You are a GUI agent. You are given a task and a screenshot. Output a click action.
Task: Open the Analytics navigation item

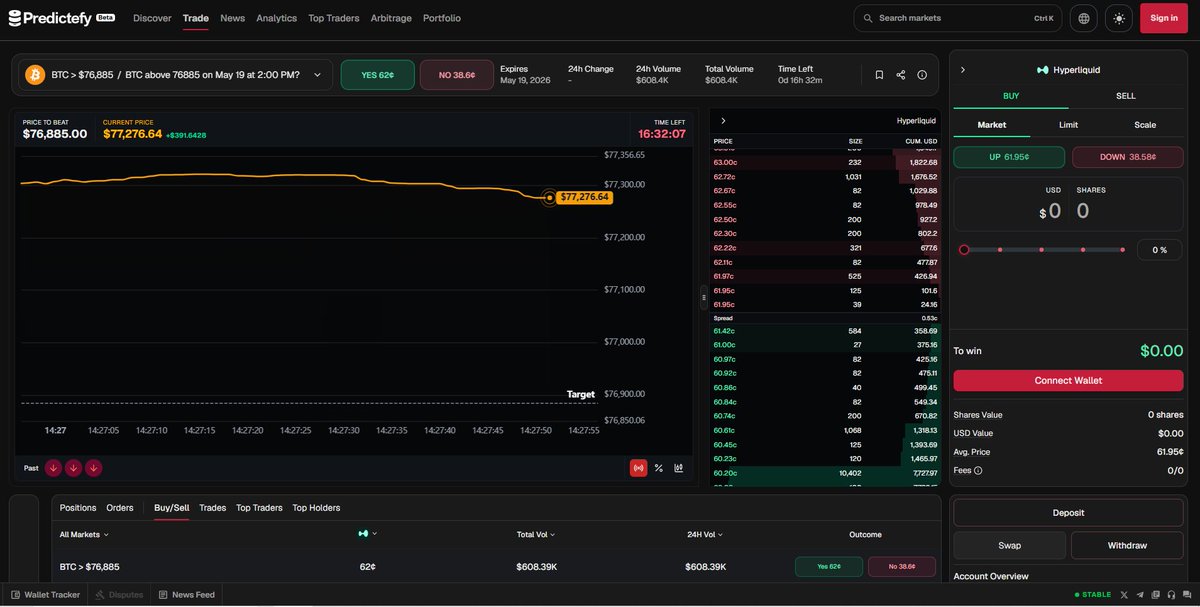[x=276, y=18]
